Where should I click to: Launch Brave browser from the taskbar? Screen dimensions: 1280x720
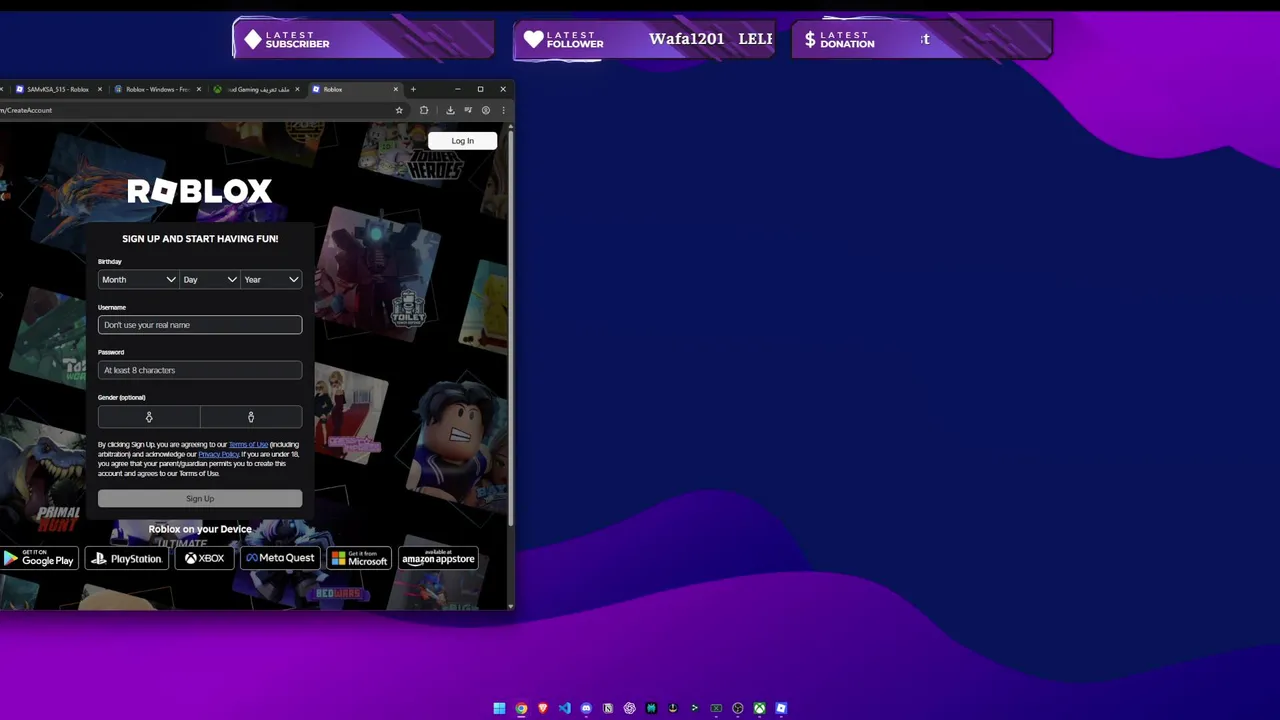(543, 708)
